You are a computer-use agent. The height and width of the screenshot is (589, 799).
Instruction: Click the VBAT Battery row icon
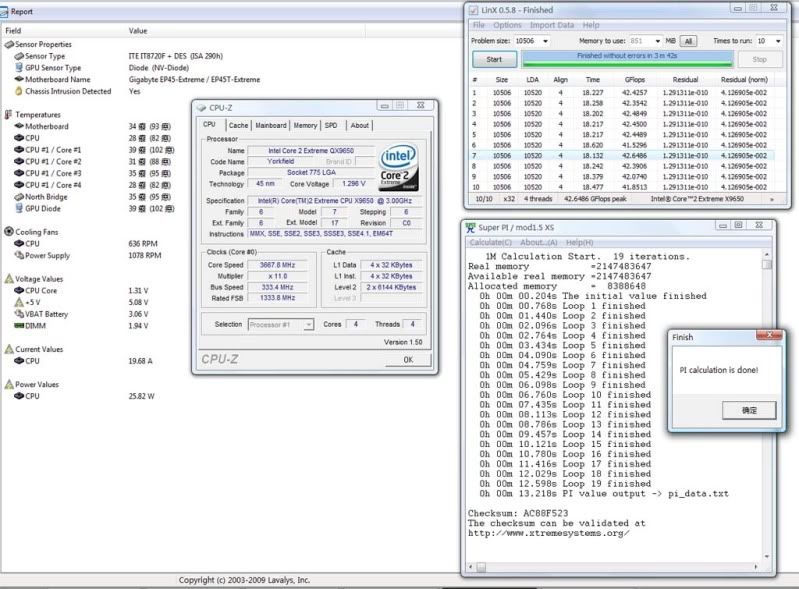(19, 314)
